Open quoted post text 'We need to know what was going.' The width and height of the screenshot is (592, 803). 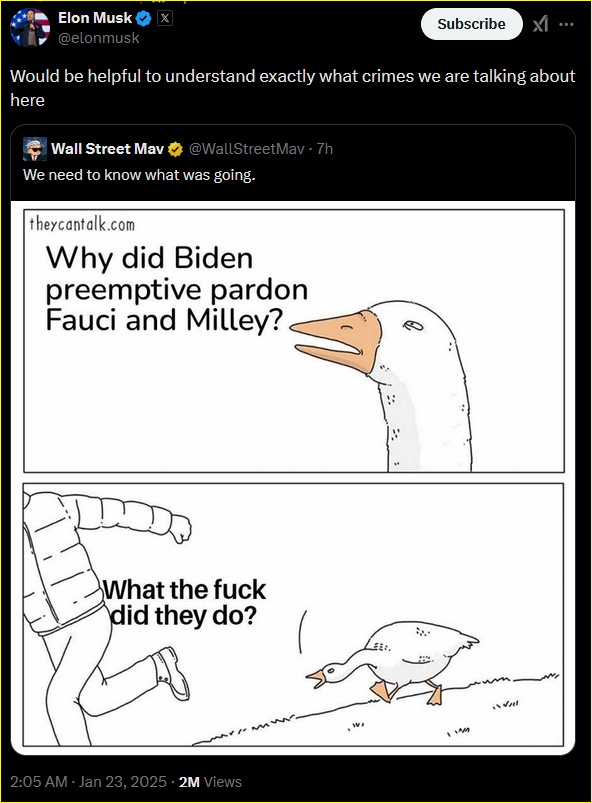click(x=139, y=175)
